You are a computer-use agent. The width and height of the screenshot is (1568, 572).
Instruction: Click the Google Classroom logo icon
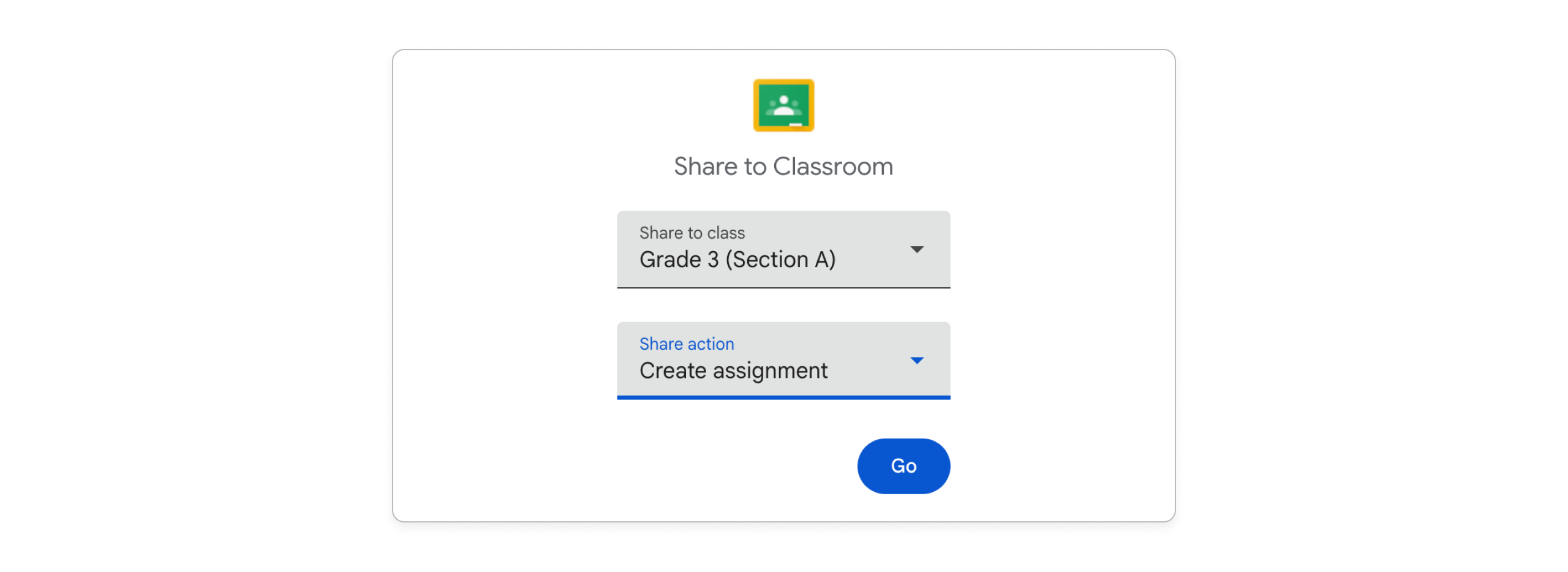click(x=783, y=105)
